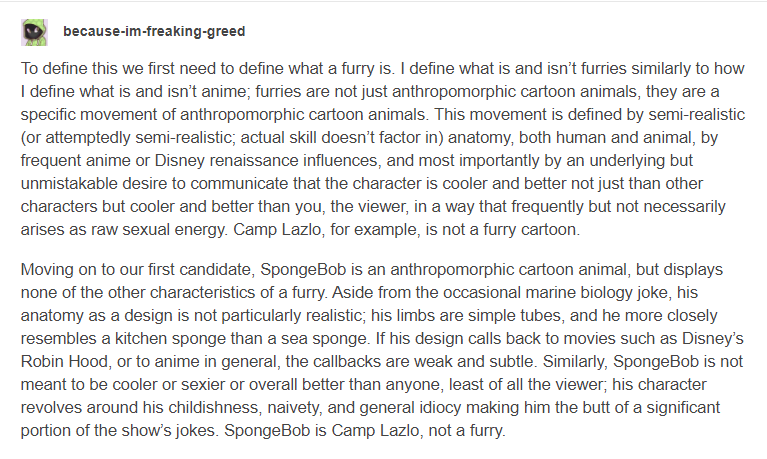Click the phrase "actual skill doesn't factor in"
Viewport: 767px width, 459px height.
(341, 138)
